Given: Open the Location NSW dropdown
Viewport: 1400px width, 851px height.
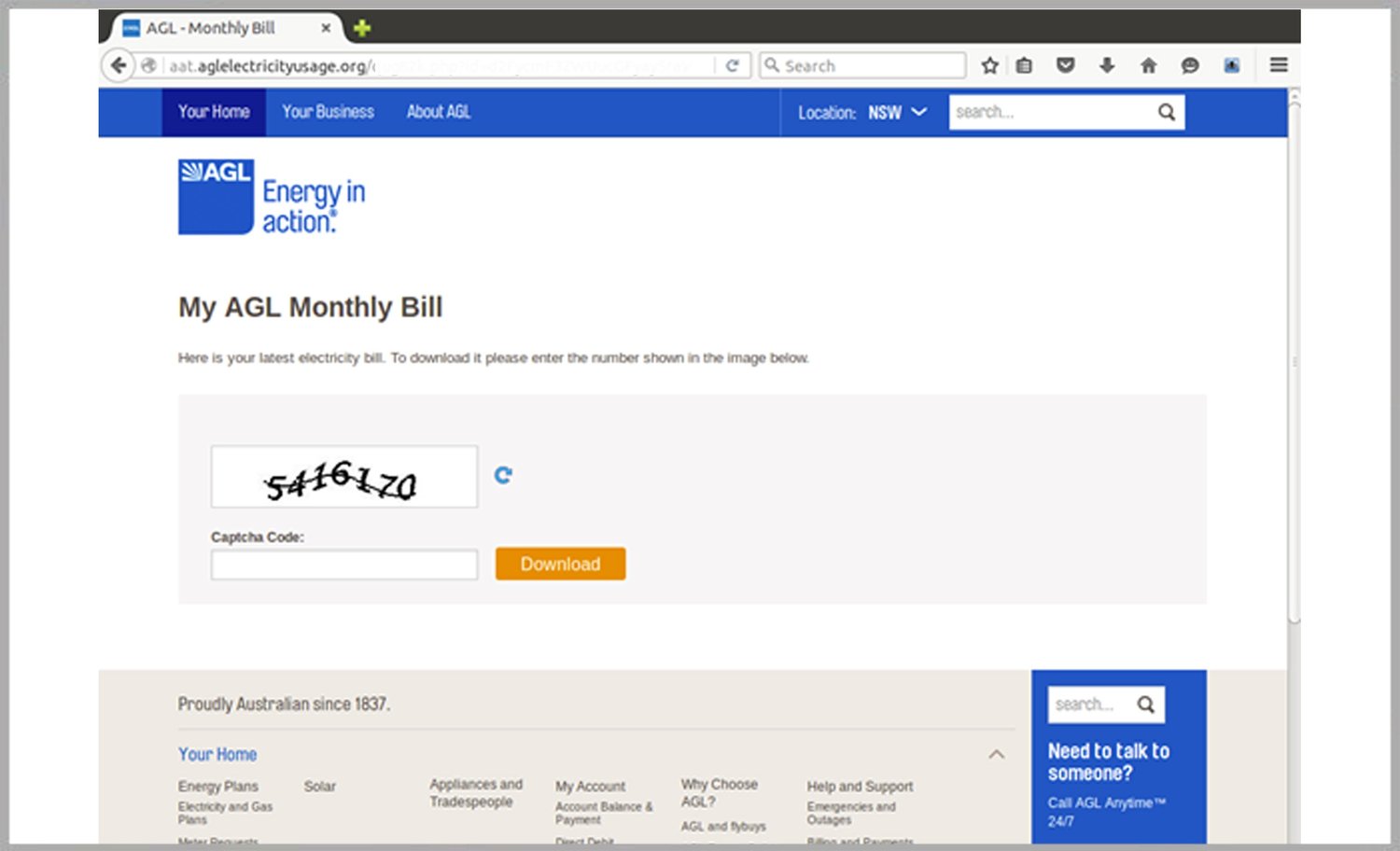Looking at the screenshot, I should (897, 112).
